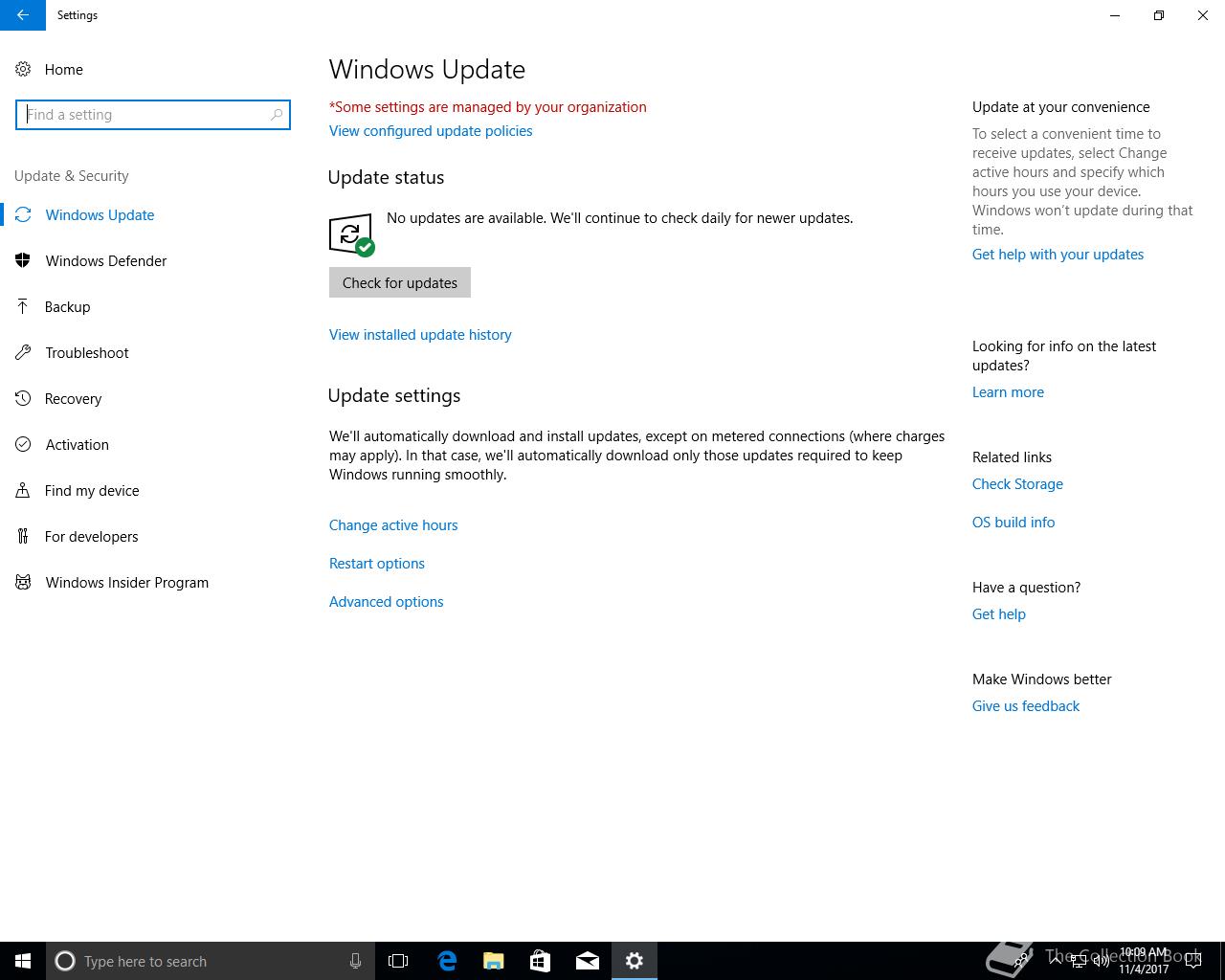Click the Settings gear on the taskbar

point(635,961)
